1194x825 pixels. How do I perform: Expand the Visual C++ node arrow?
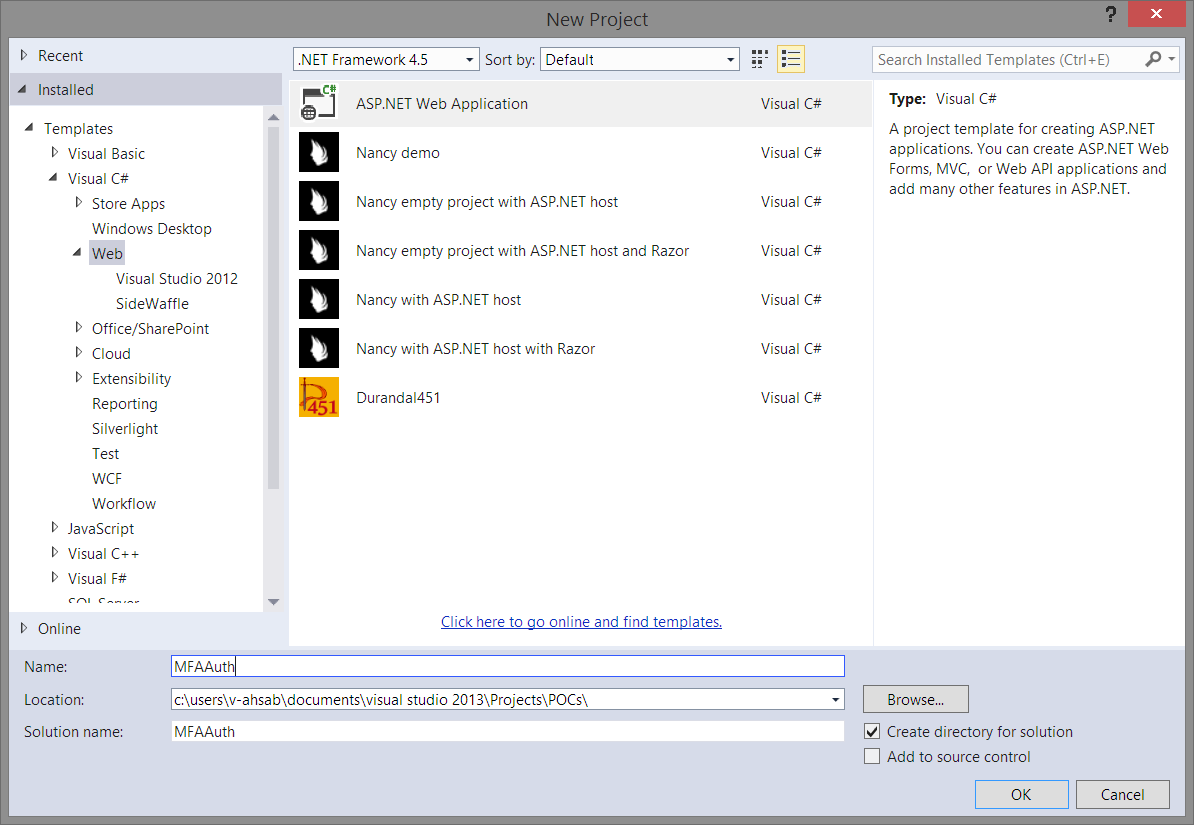pyautogui.click(x=54, y=552)
